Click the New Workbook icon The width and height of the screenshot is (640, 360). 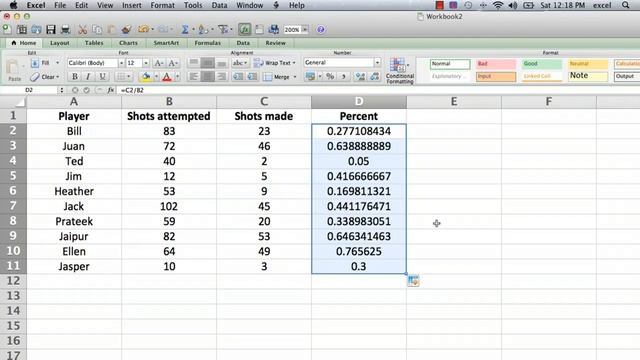7,29
